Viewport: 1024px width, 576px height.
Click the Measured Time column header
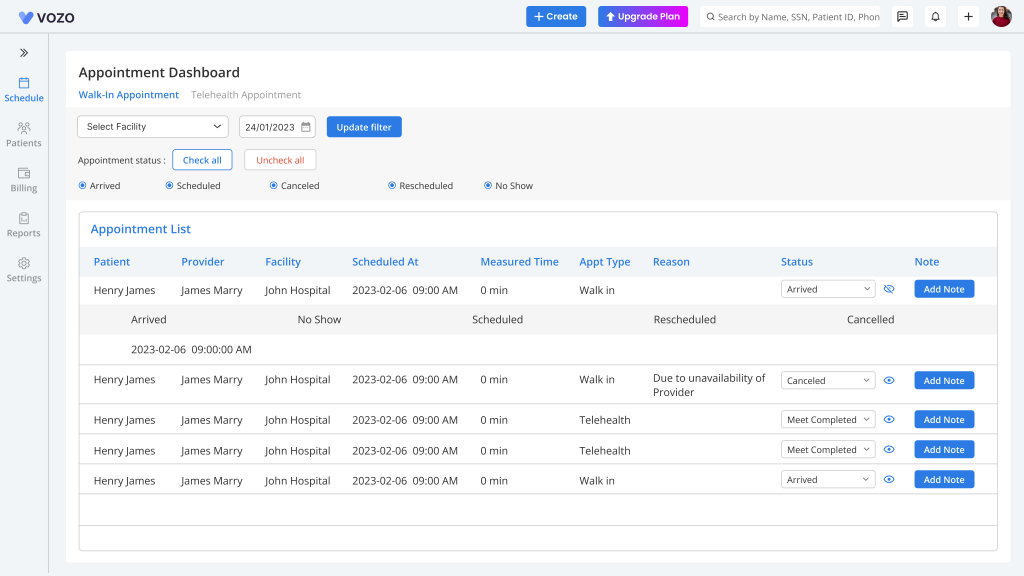[x=520, y=262]
